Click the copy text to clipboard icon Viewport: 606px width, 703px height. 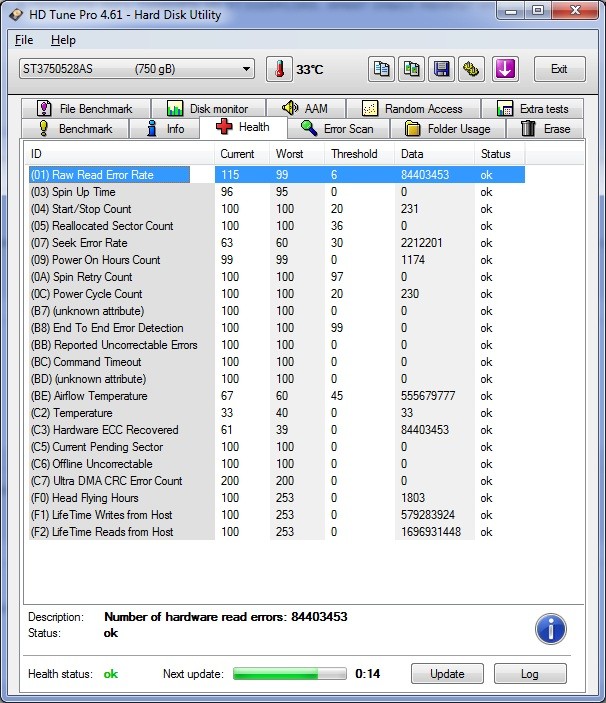coord(381,69)
